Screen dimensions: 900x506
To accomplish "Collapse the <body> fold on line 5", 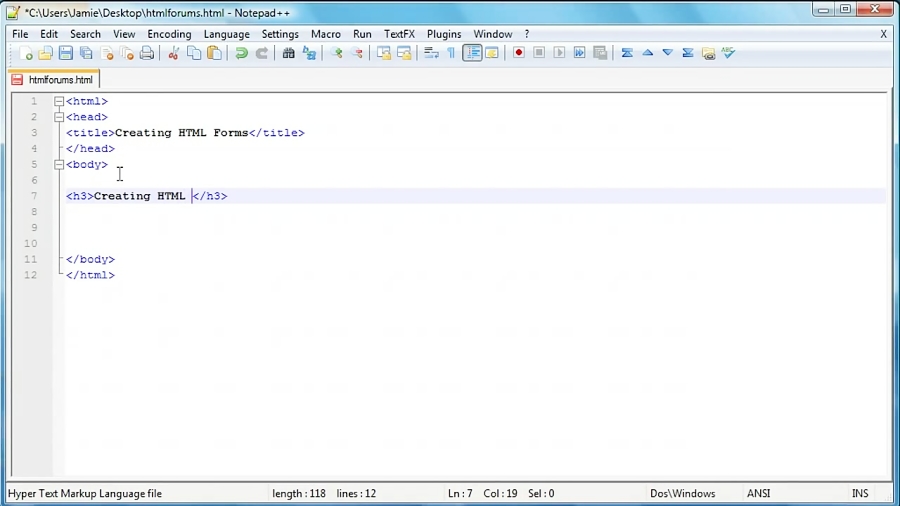I will (59, 165).
